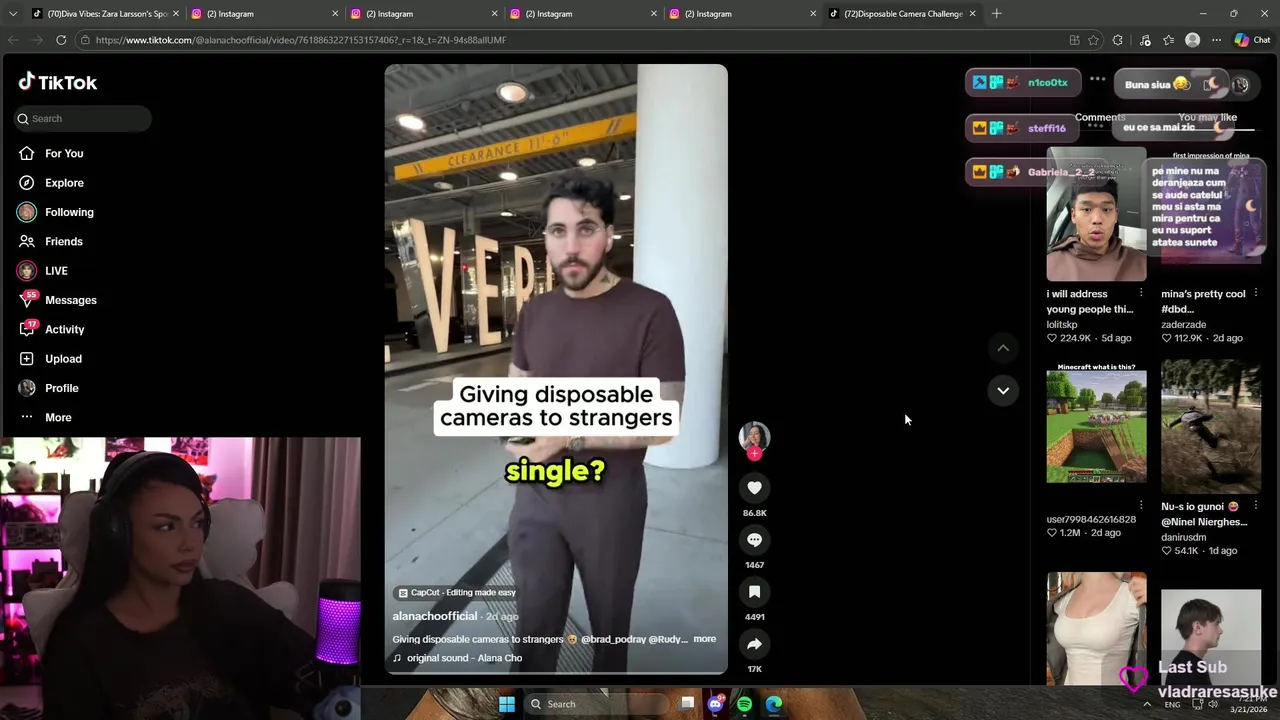Open a new browser tab
The image size is (1280, 720).
(x=996, y=14)
